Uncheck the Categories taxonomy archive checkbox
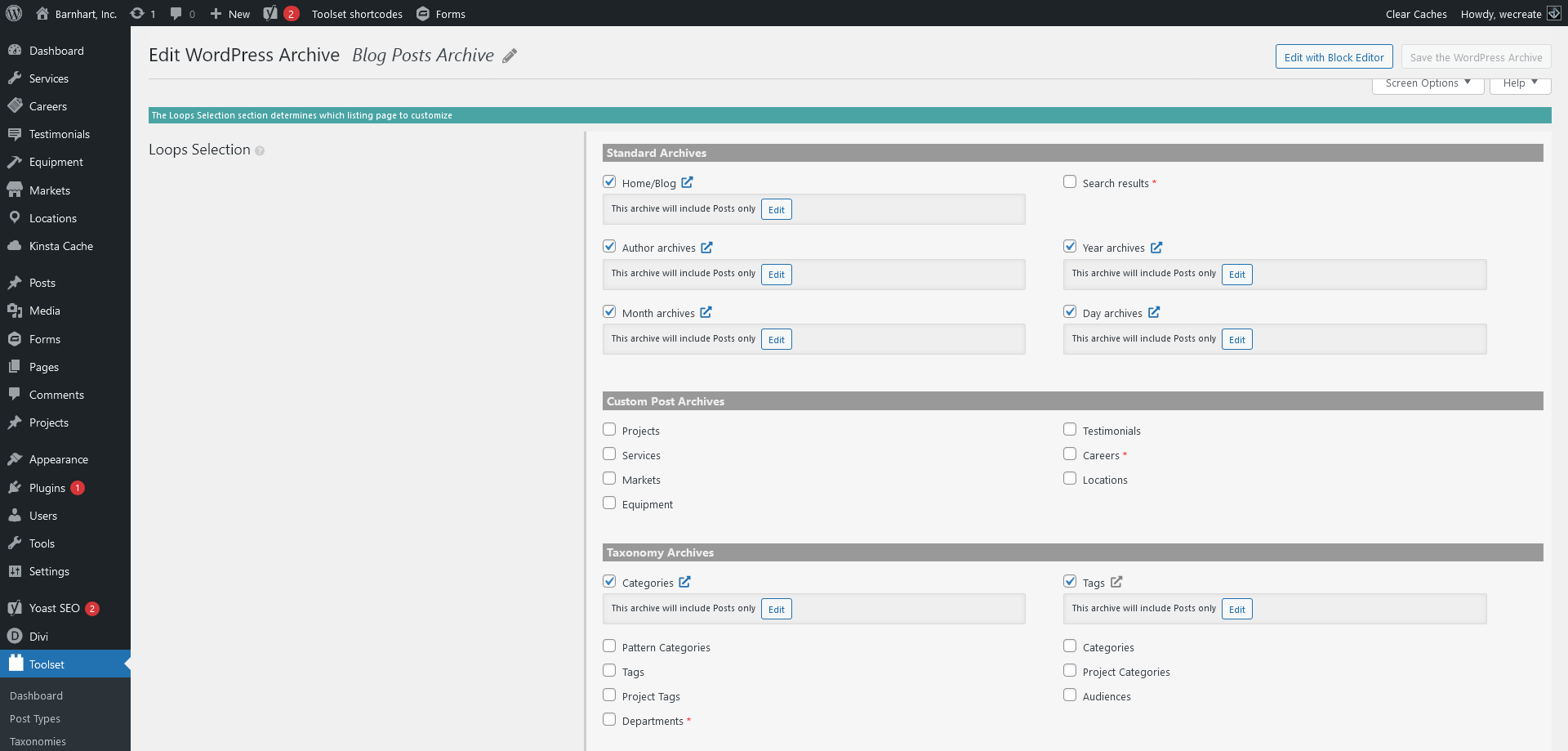 point(609,581)
